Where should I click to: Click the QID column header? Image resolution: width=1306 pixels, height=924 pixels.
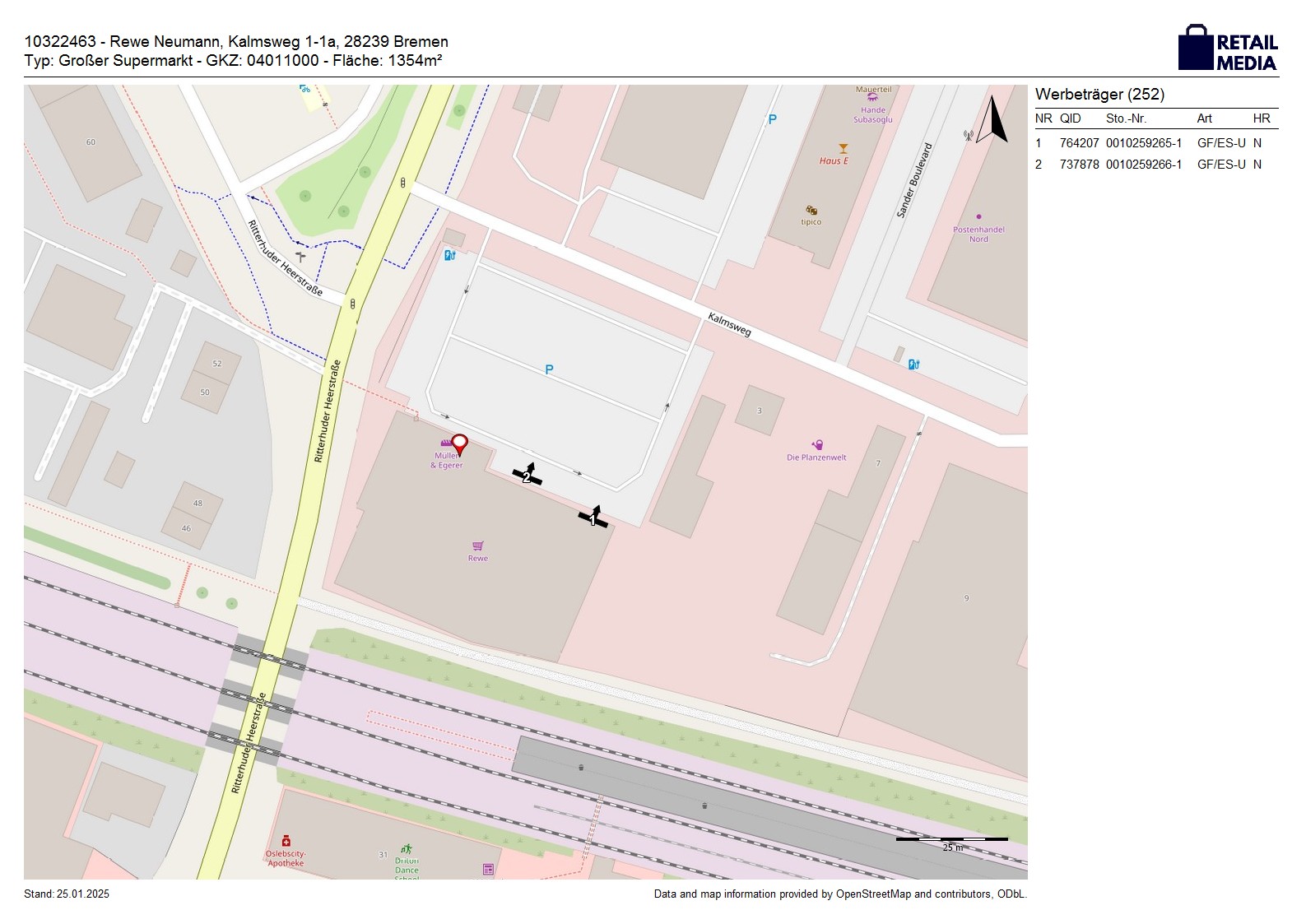pyautogui.click(x=1070, y=118)
